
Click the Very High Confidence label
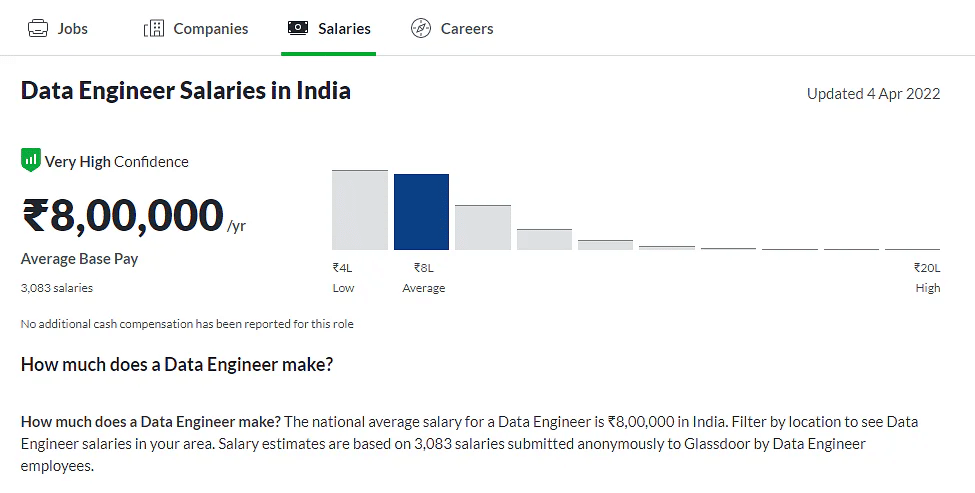[x=116, y=161]
